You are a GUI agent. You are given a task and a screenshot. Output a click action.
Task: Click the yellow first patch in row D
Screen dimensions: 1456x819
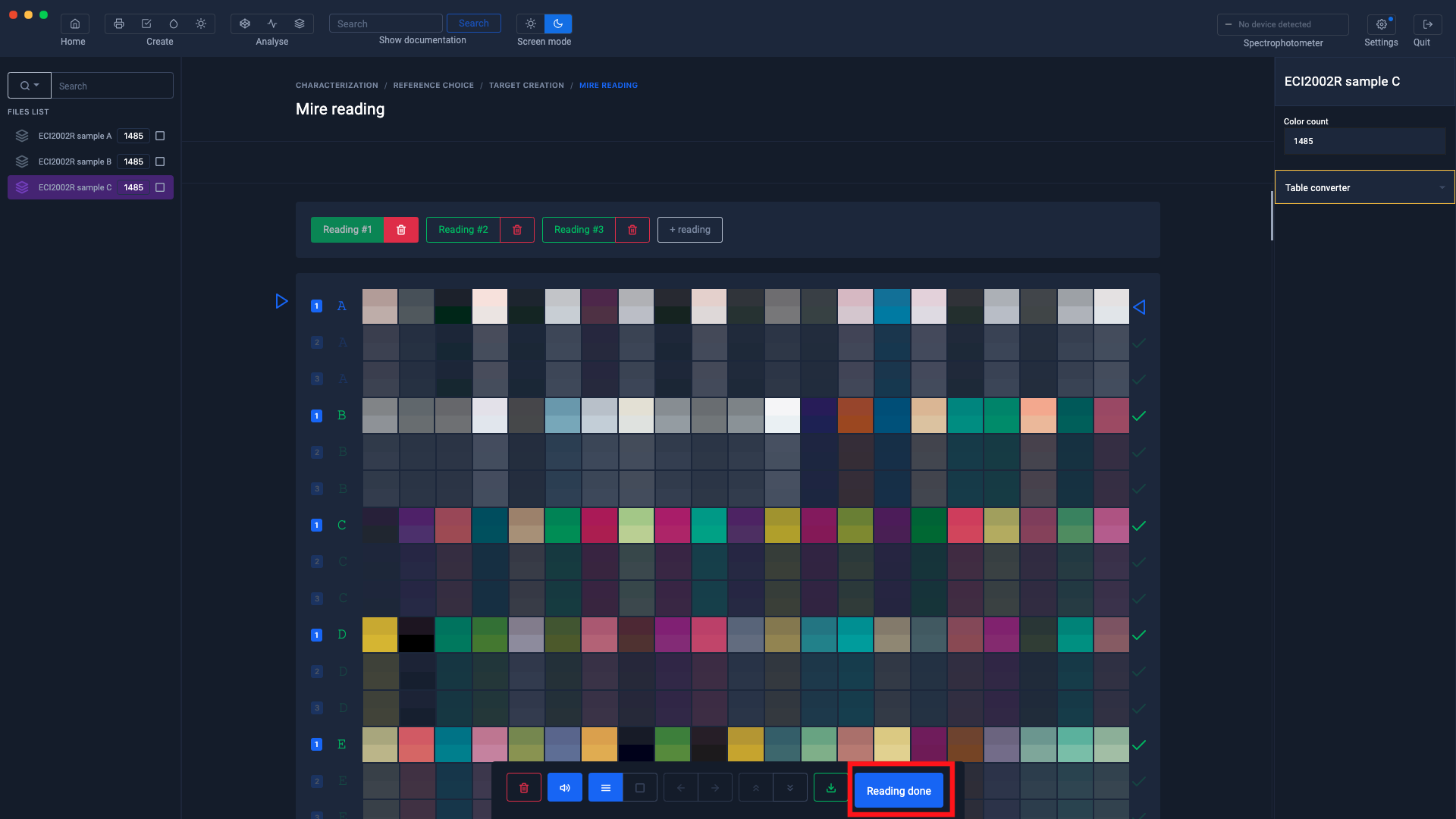pyautogui.click(x=380, y=635)
